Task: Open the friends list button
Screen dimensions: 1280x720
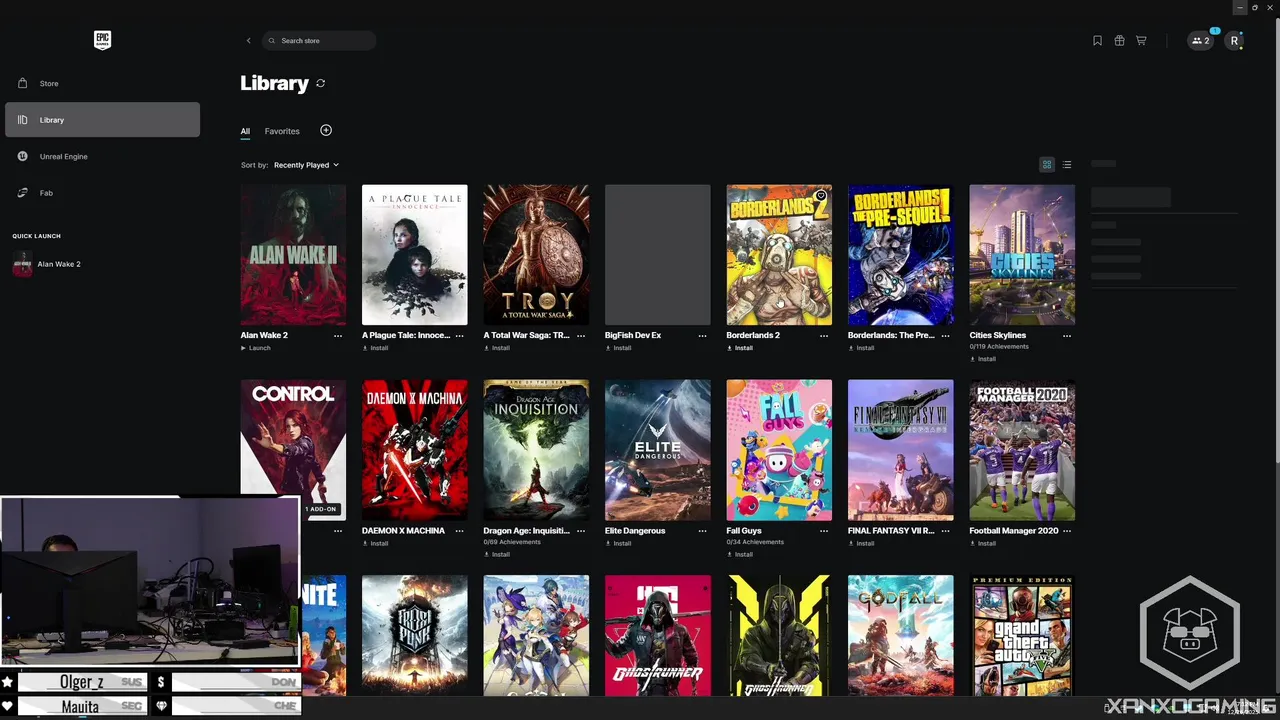Action: click(x=1200, y=41)
